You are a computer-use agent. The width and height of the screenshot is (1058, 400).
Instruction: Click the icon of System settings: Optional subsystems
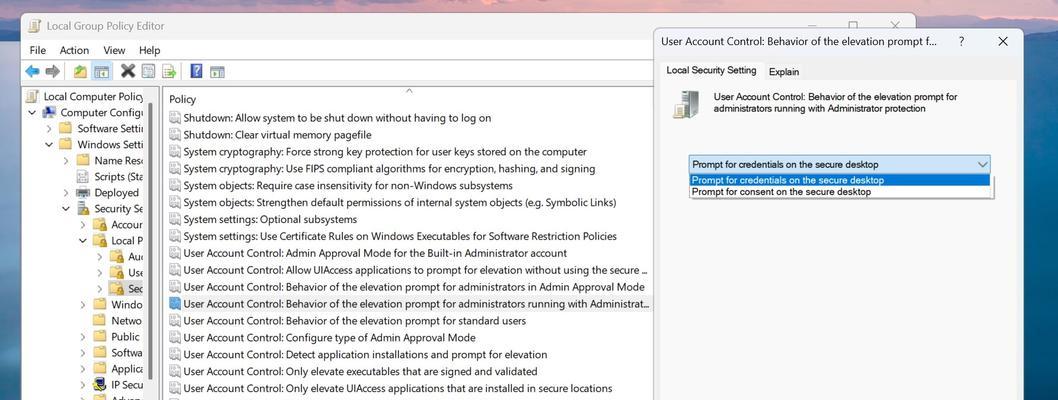pos(175,219)
